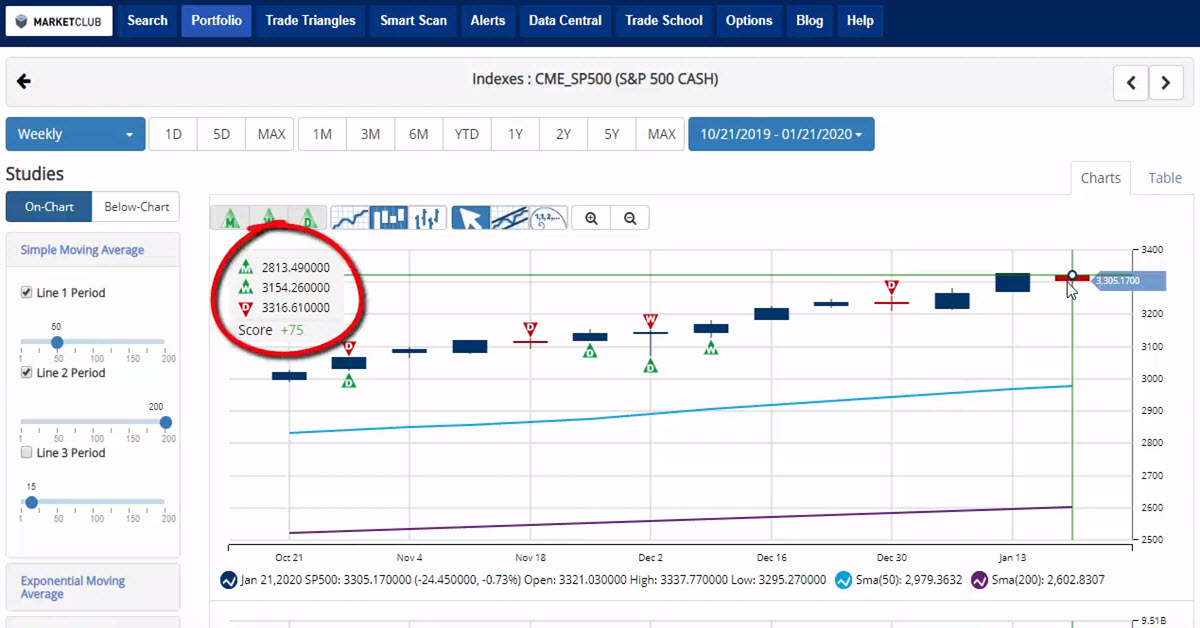Viewport: 1200px width, 628px height.
Task: Select the trend channel drawing tool
Action: click(509, 218)
